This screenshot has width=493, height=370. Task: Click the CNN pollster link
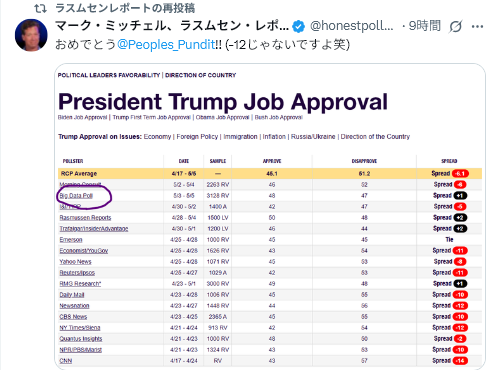click(66, 361)
